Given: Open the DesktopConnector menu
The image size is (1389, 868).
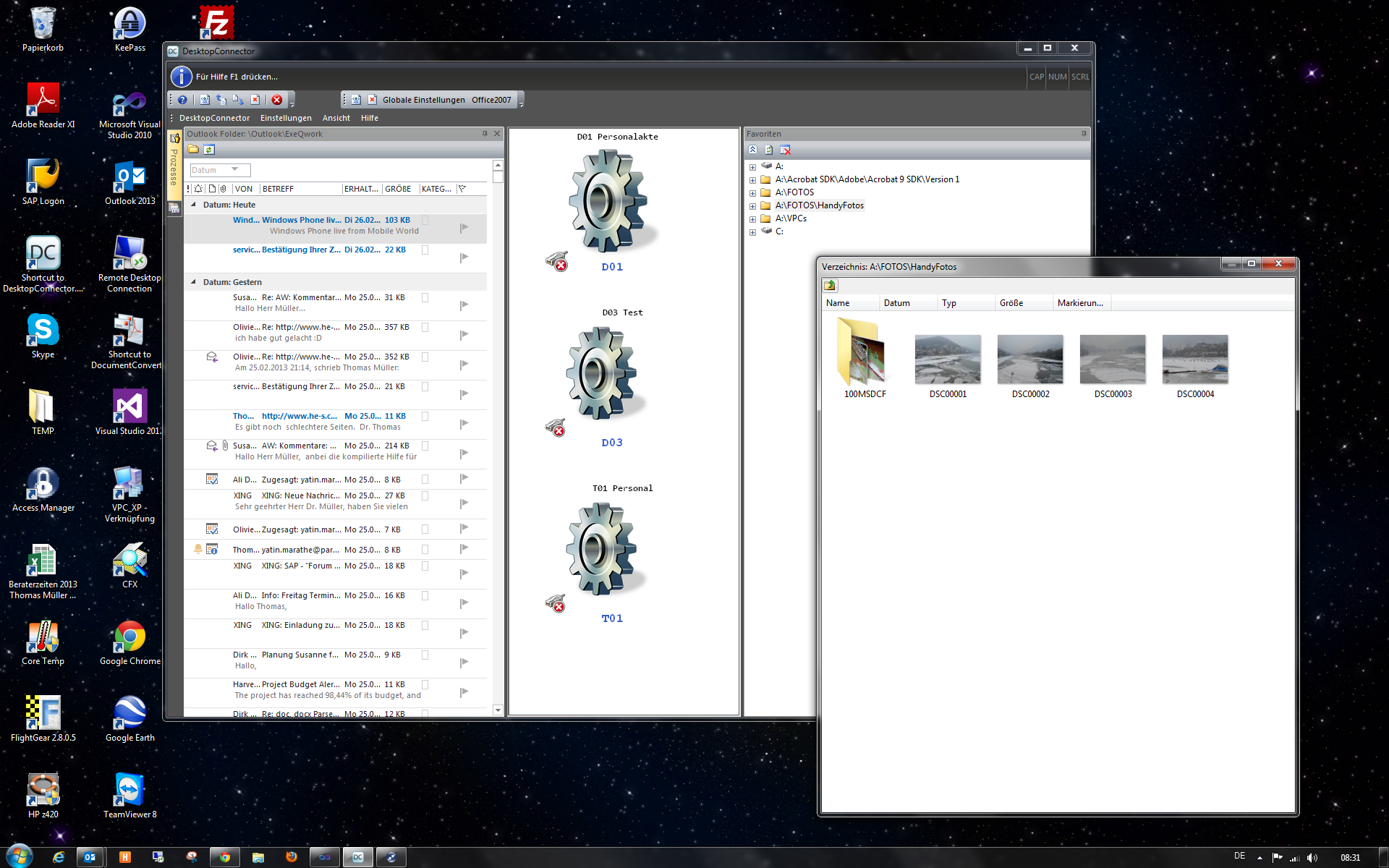Looking at the screenshot, I should point(214,118).
